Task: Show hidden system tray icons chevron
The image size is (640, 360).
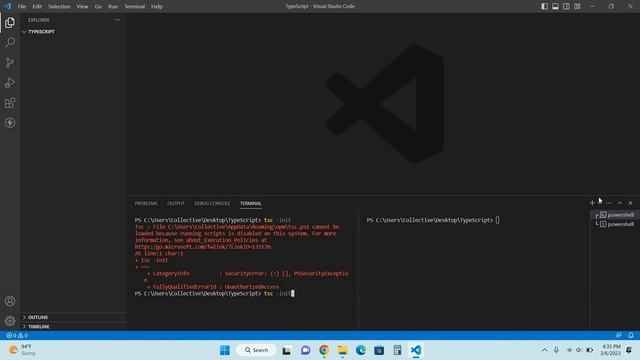Action: [544, 350]
